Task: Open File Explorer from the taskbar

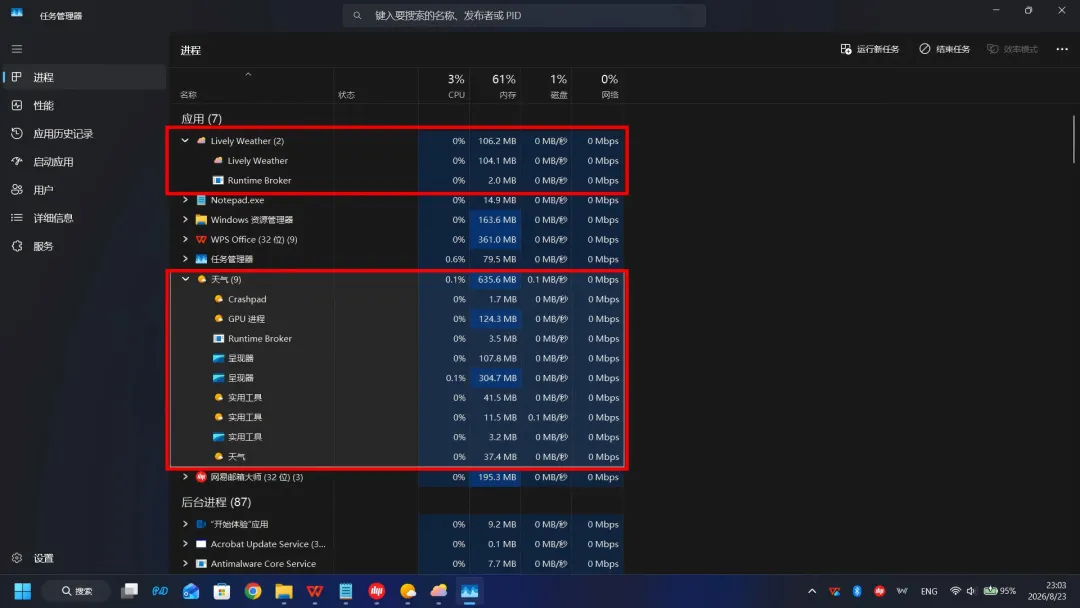Action: (284, 591)
